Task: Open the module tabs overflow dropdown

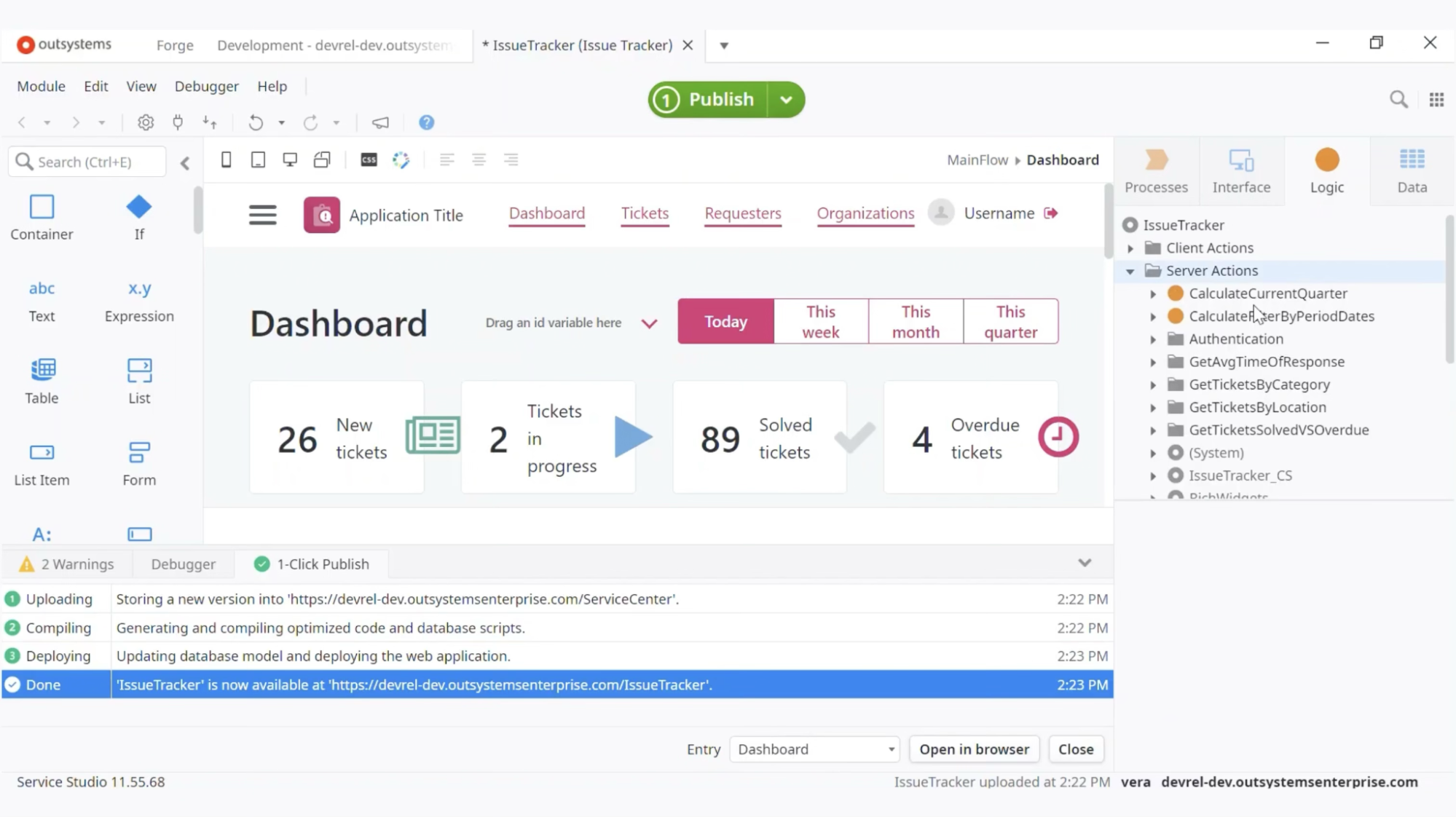Action: click(x=724, y=46)
